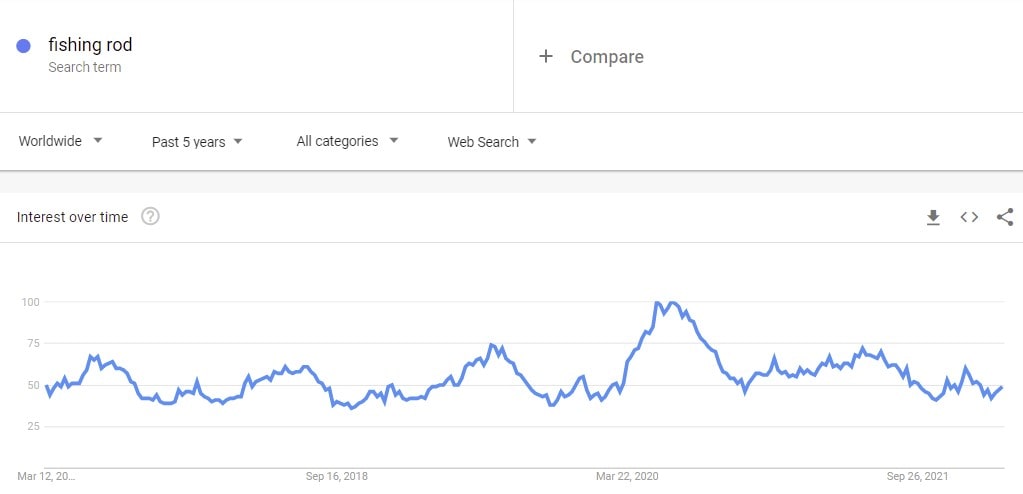The width and height of the screenshot is (1023, 494).
Task: Click the plus icon beside Compare
Action: pos(545,57)
